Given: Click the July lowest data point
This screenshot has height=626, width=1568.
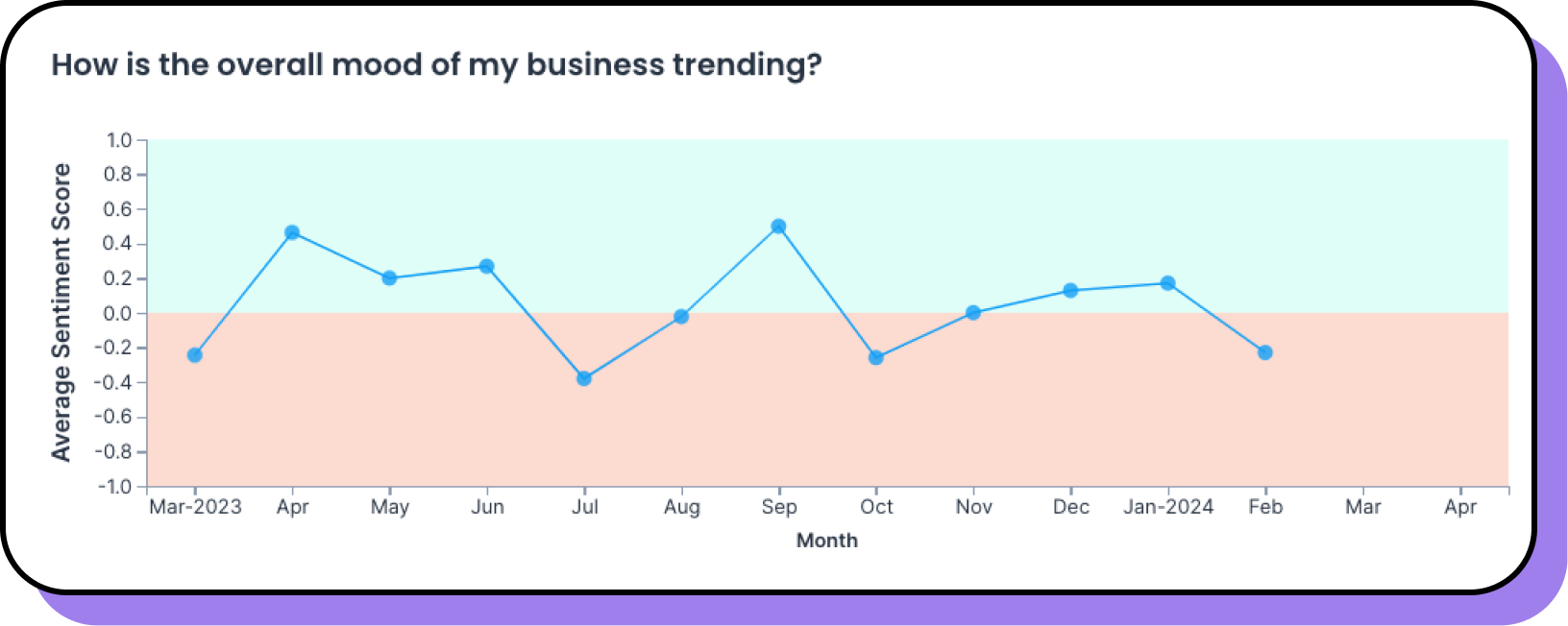Looking at the screenshot, I should tap(584, 378).
